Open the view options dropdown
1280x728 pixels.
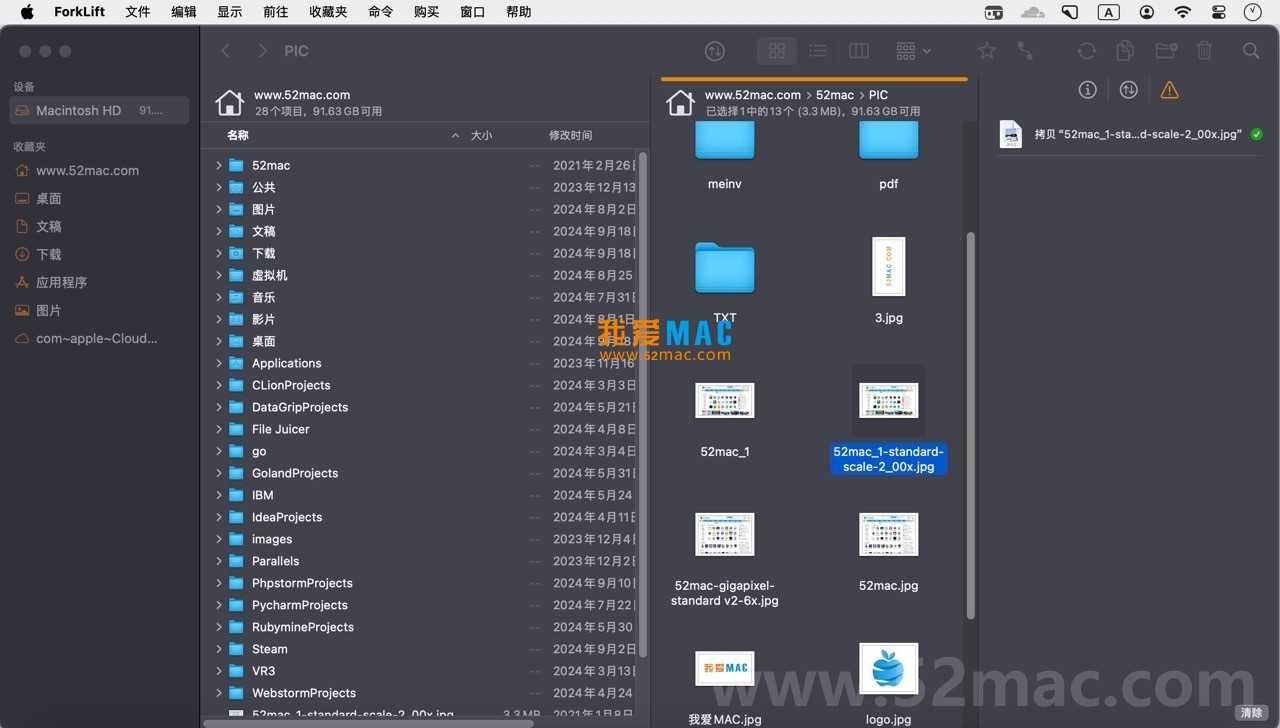point(913,51)
